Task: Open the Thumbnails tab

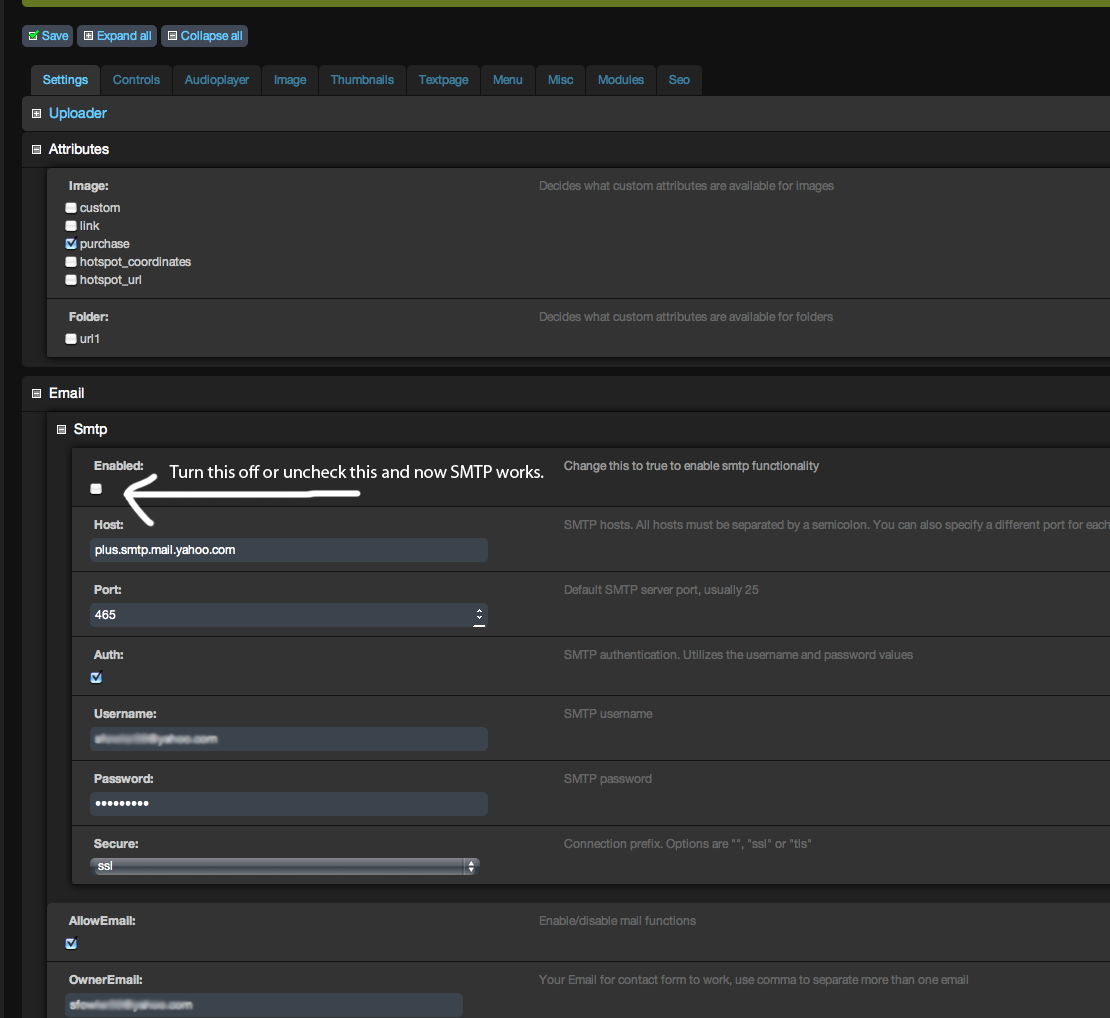Action: (362, 80)
